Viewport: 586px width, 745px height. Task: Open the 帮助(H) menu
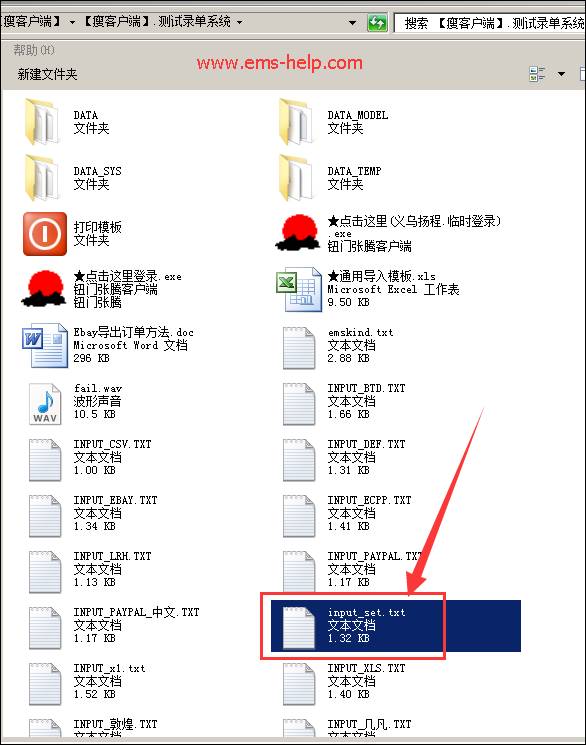(x=34, y=49)
